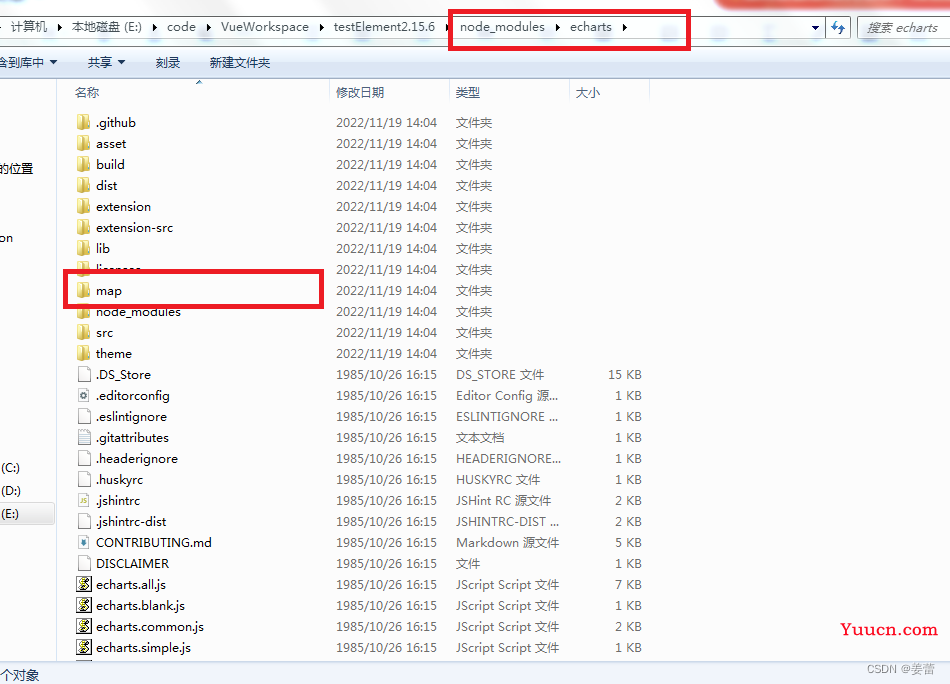Go to the VueWorkspace breadcrumb
Screen dimensions: 950x684
click(265, 27)
